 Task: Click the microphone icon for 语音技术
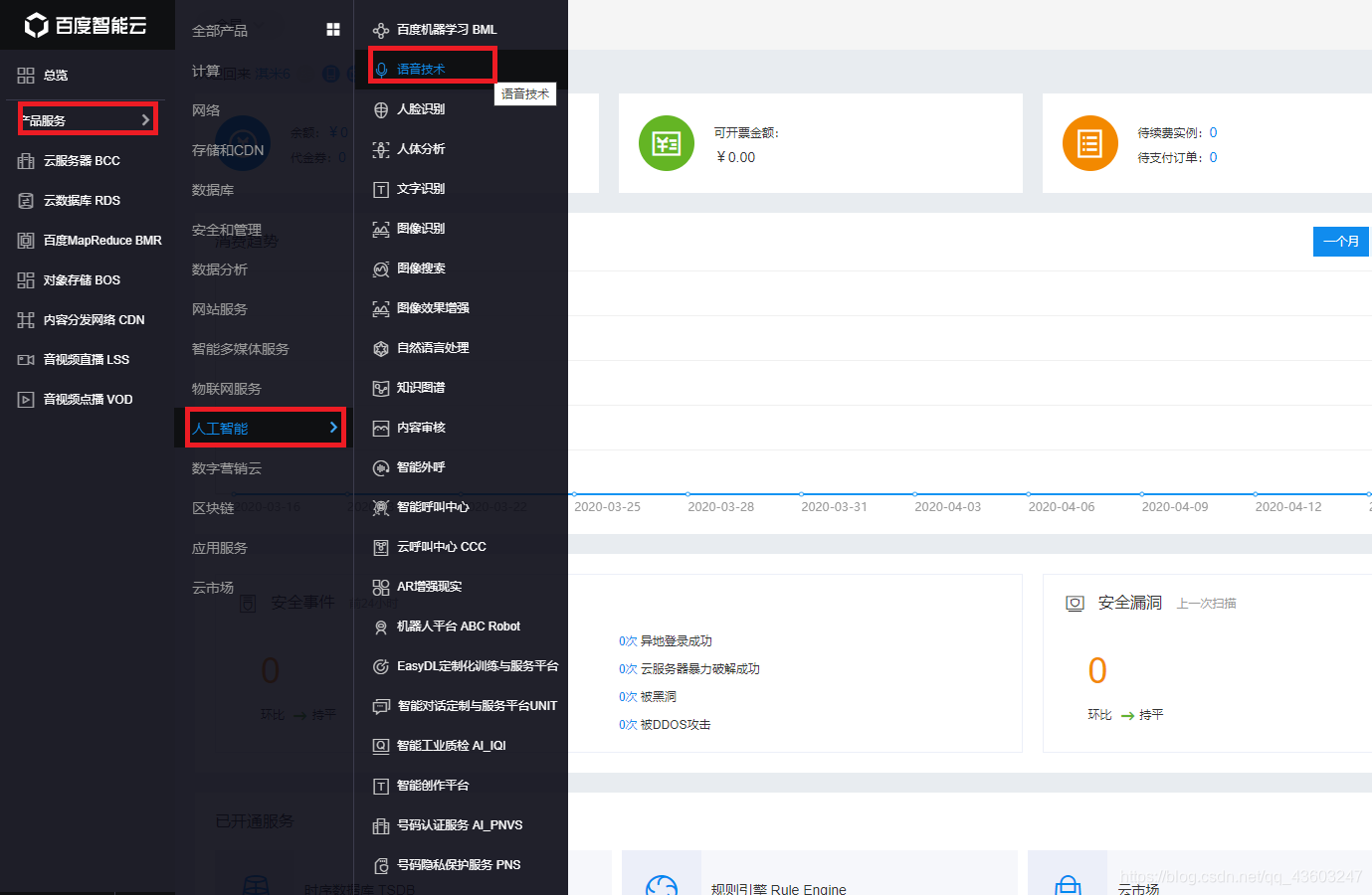point(381,70)
